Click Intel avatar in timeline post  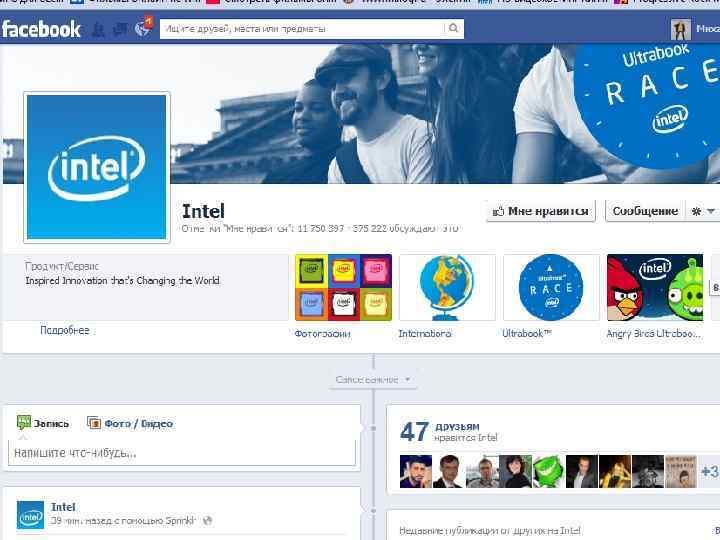click(30, 515)
